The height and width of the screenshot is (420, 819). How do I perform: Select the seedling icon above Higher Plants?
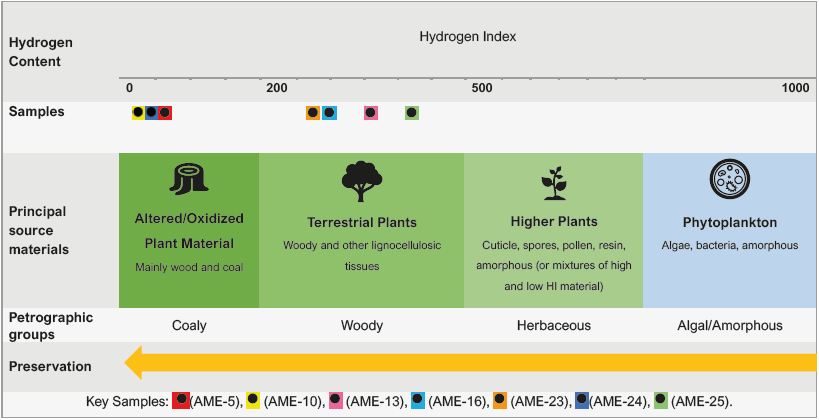tap(553, 184)
